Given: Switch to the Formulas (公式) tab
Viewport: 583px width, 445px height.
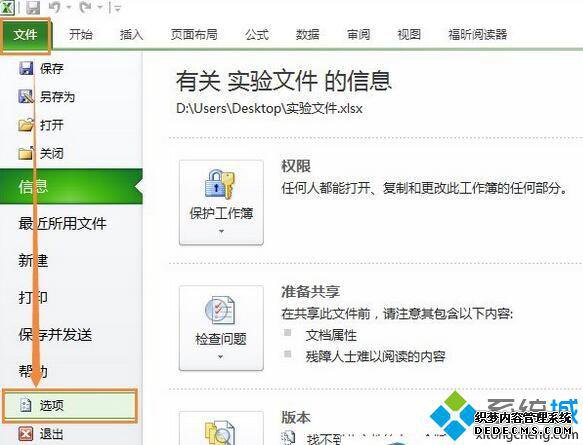Looking at the screenshot, I should pos(256,35).
